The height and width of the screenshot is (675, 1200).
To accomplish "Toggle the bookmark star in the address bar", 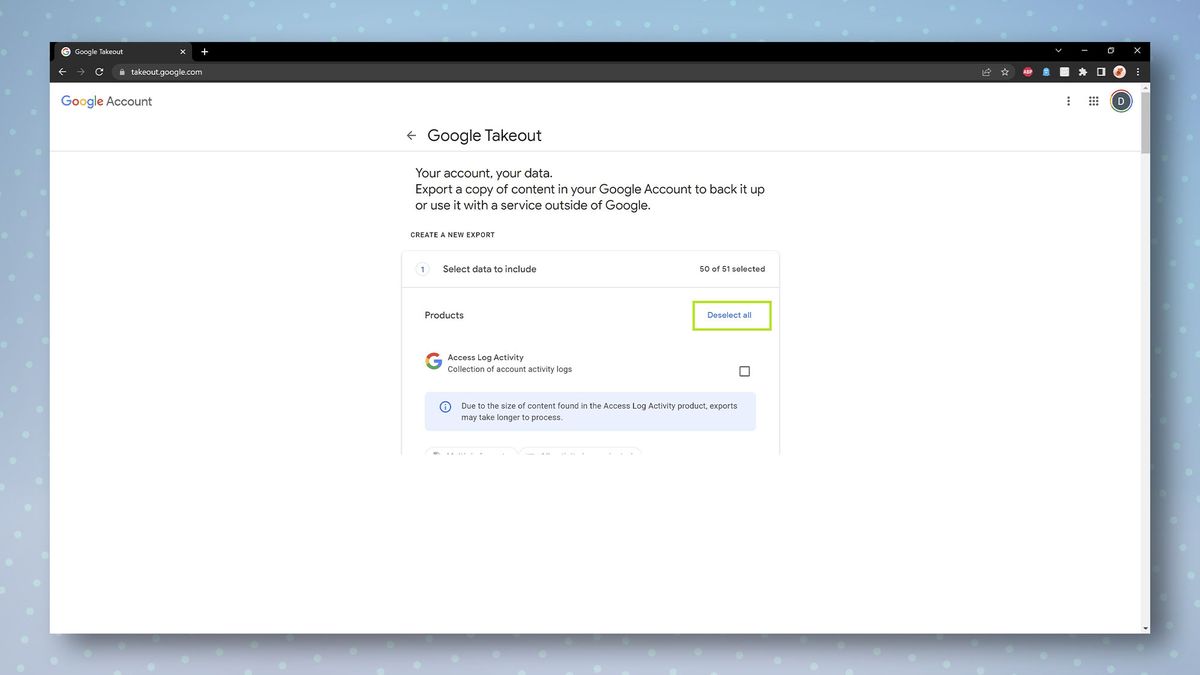I will coord(1004,72).
